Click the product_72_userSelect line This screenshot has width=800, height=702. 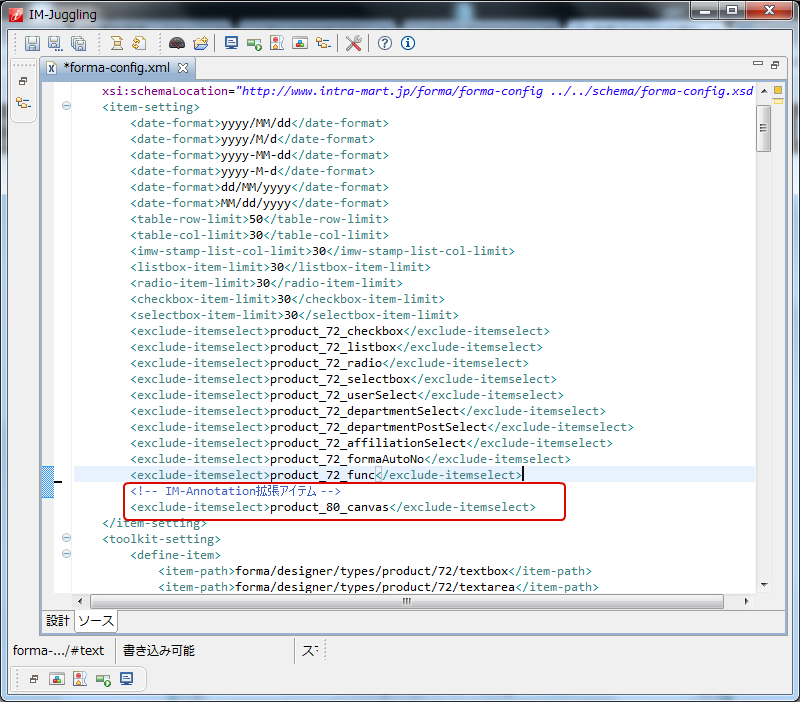click(347, 395)
